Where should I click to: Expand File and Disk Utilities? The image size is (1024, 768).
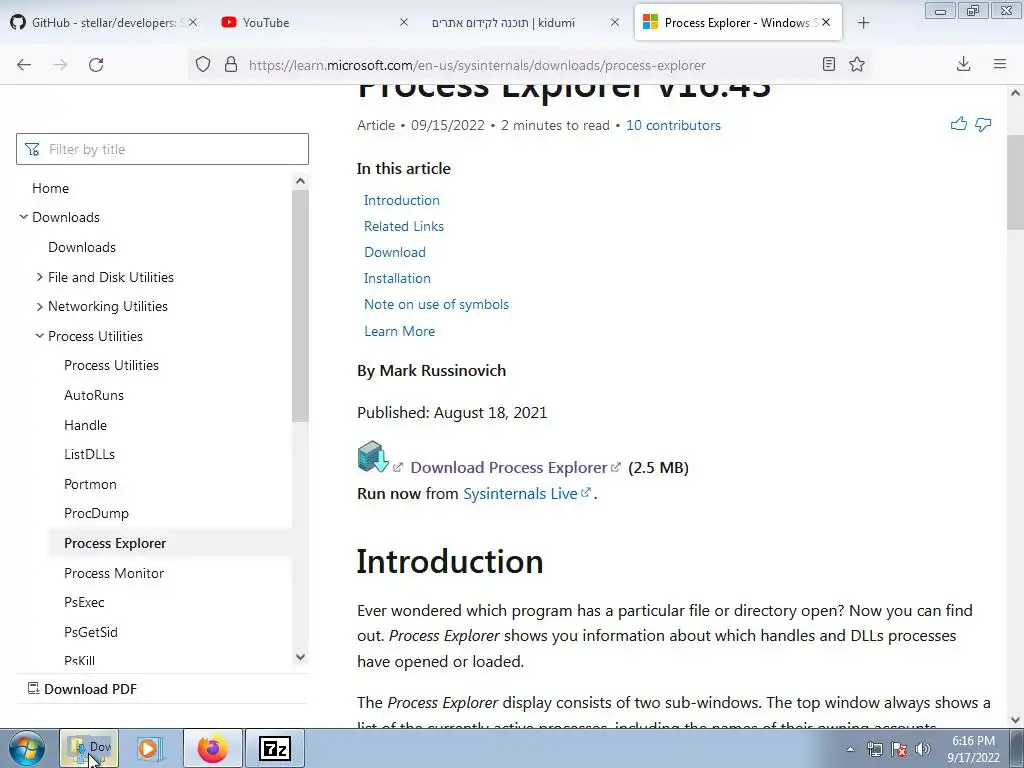pyautogui.click(x=39, y=277)
